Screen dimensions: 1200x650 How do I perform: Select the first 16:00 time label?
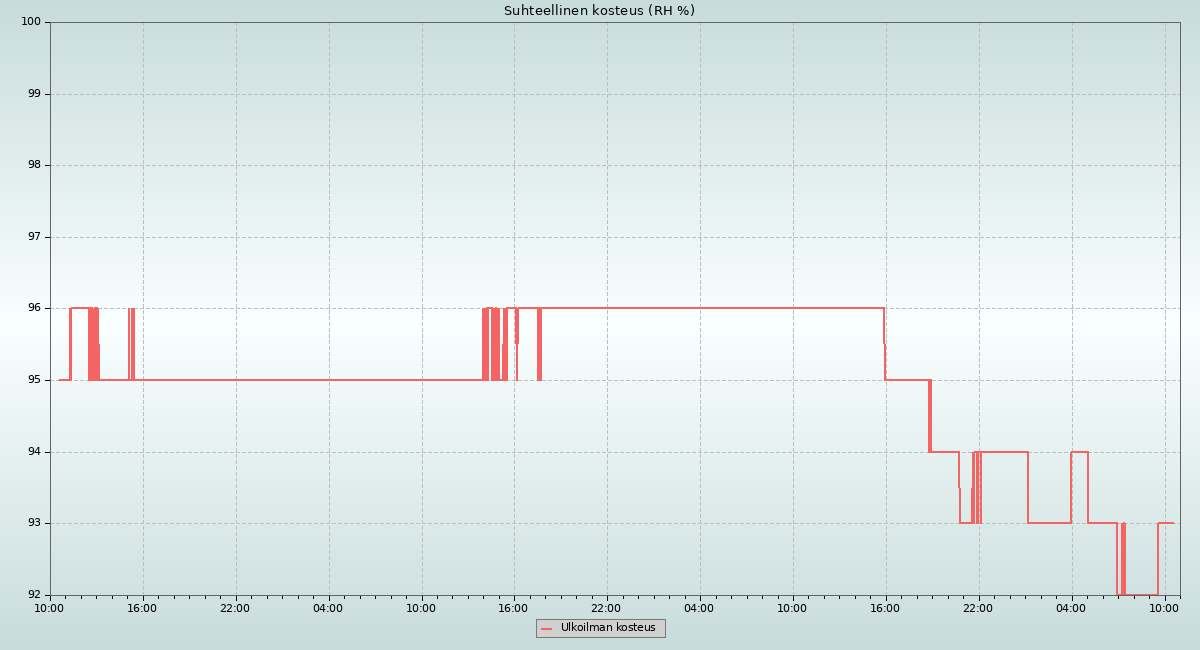click(142, 608)
